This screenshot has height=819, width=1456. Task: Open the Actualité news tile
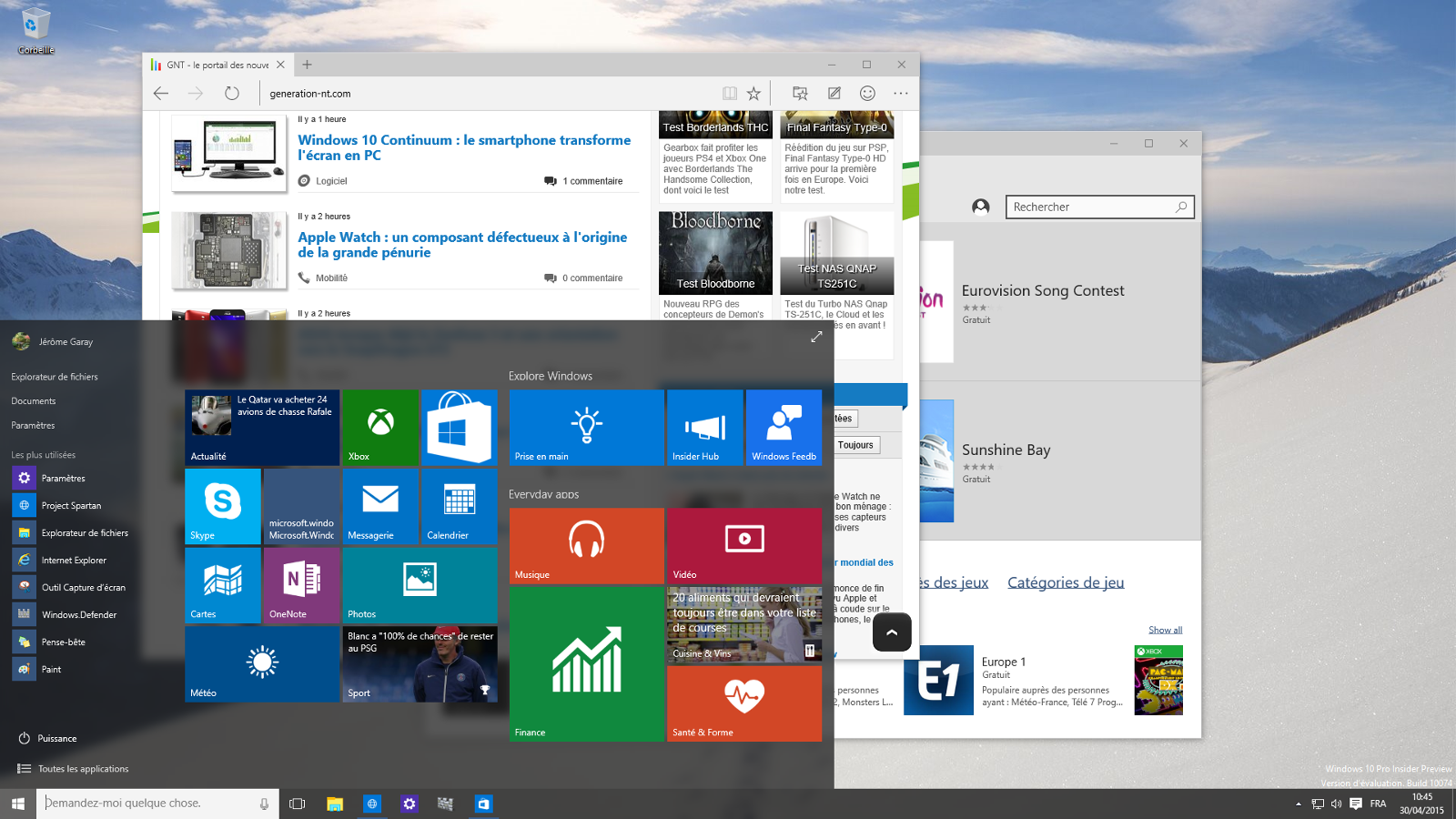[x=262, y=428]
